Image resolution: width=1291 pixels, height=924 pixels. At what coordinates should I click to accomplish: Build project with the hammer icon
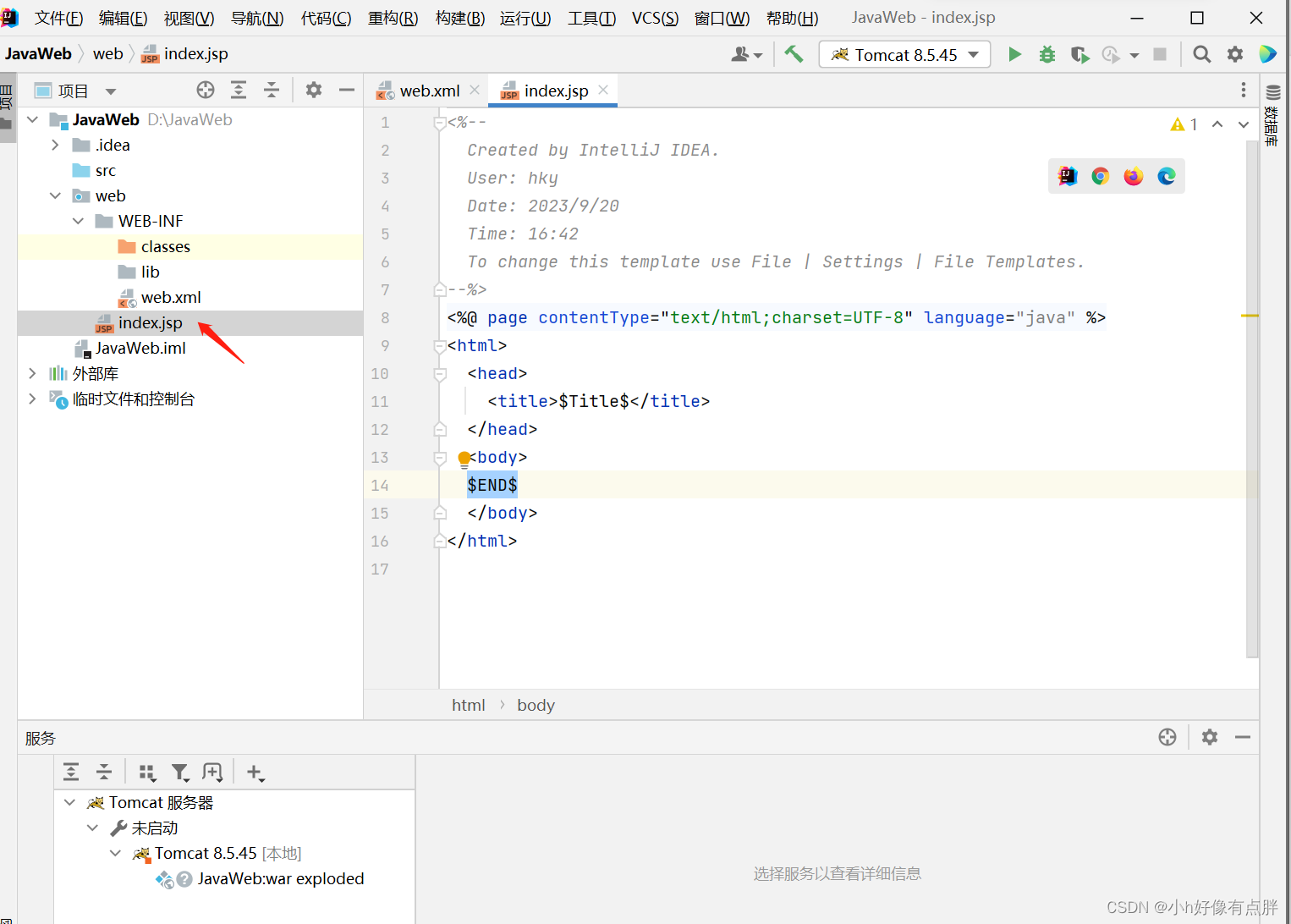(794, 54)
